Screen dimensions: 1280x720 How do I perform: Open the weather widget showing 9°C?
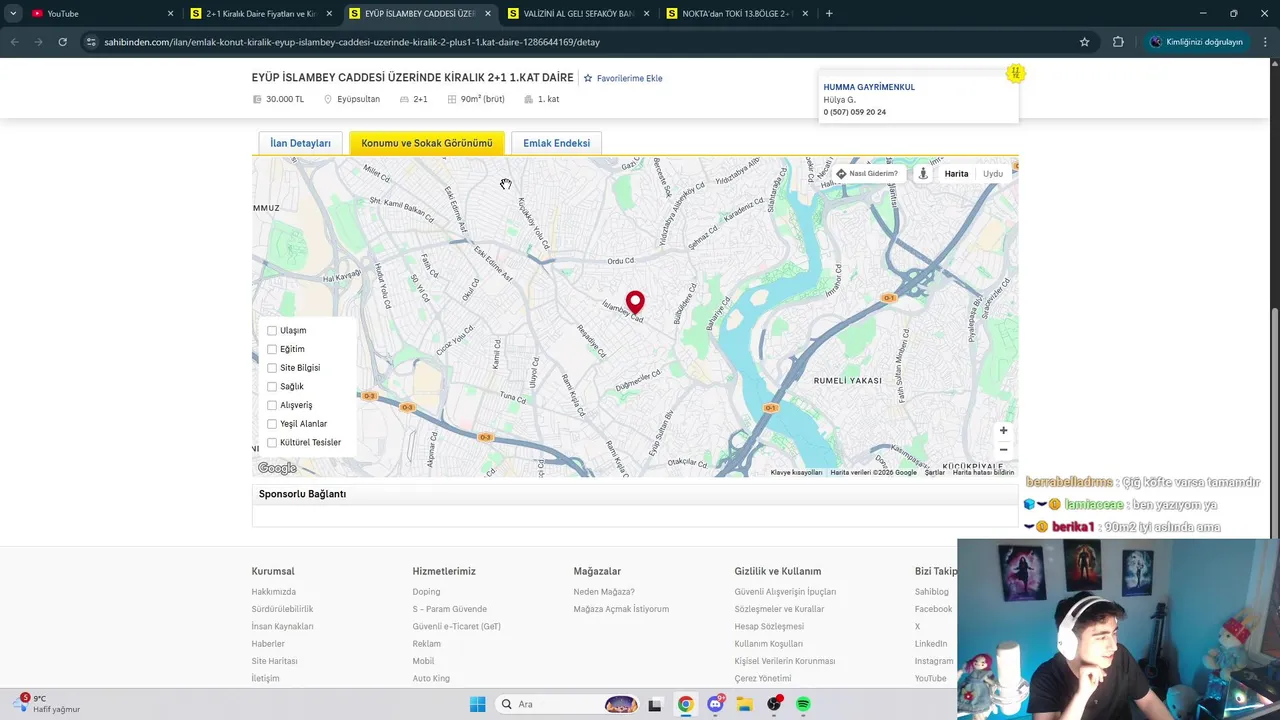click(x=47, y=704)
